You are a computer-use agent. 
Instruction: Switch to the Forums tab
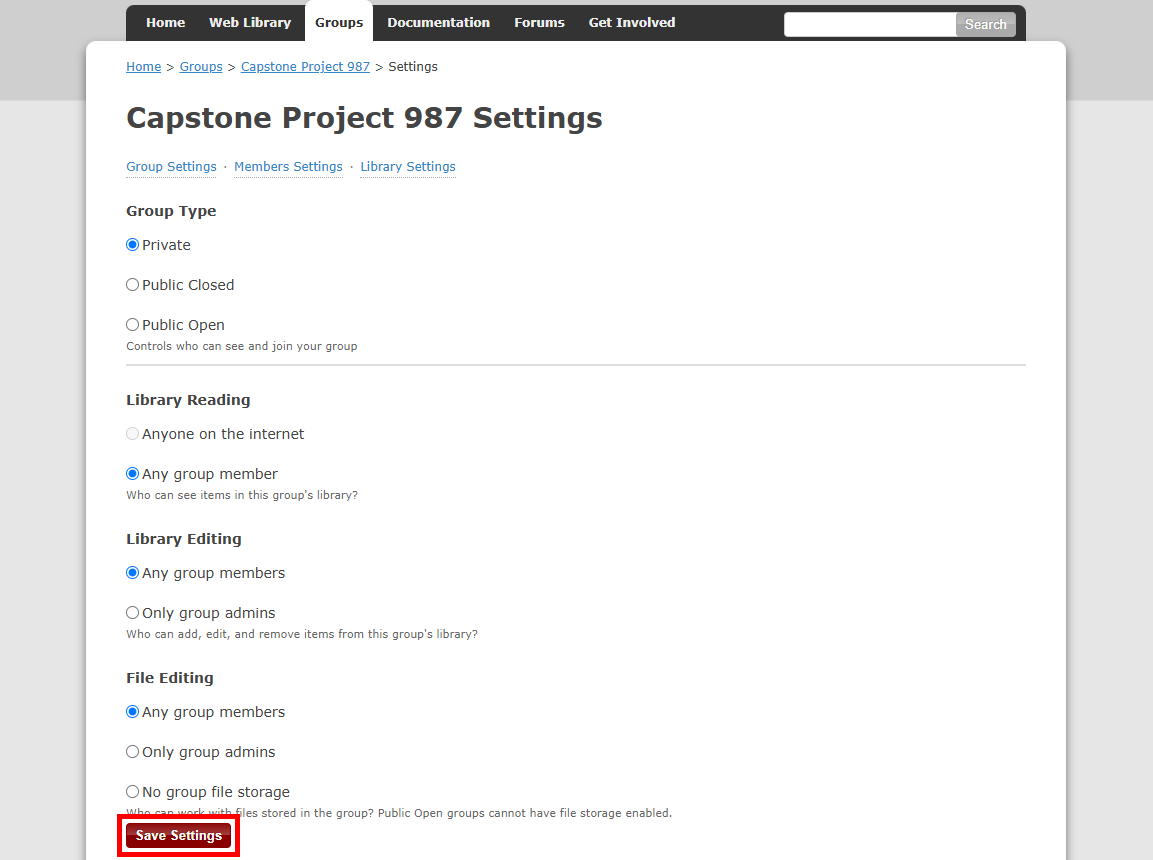(539, 23)
